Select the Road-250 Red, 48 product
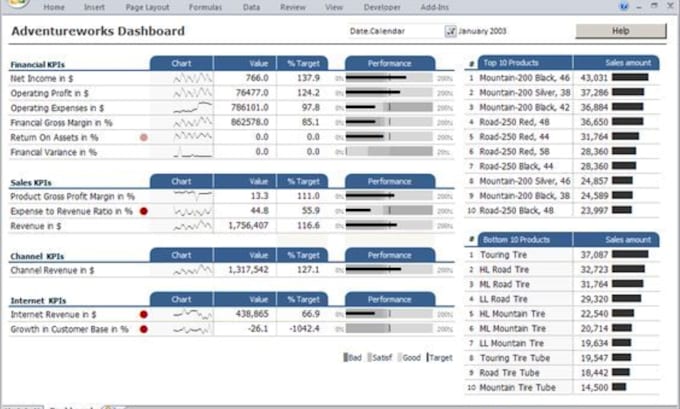The width and height of the screenshot is (680, 409). tap(514, 122)
